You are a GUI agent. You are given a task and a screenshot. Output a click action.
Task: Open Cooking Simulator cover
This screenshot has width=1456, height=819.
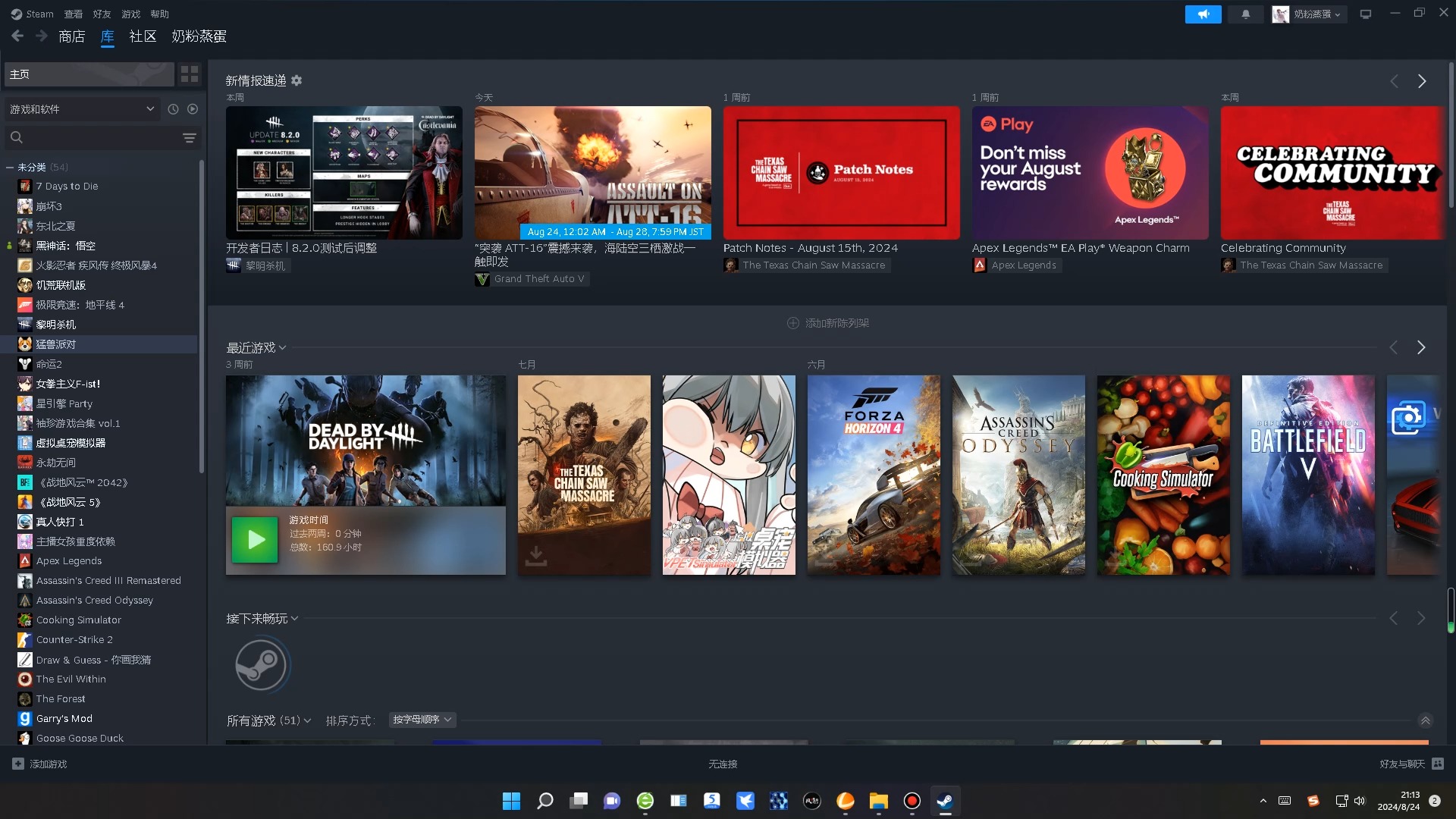tap(1163, 475)
